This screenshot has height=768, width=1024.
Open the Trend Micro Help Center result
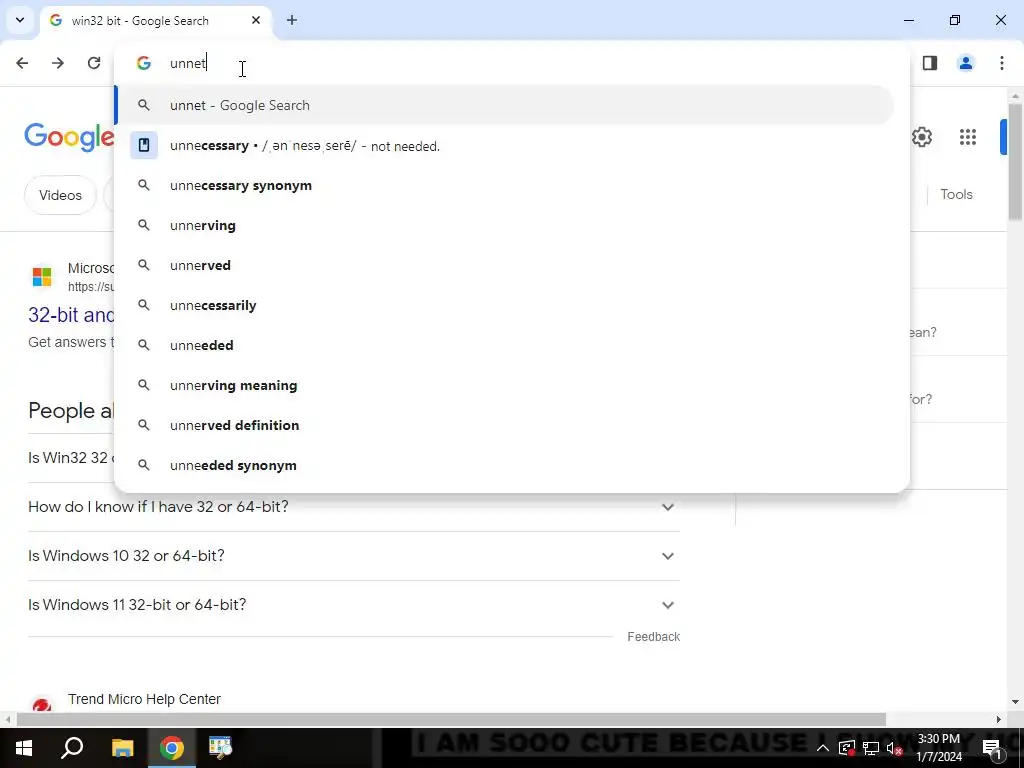(x=144, y=699)
